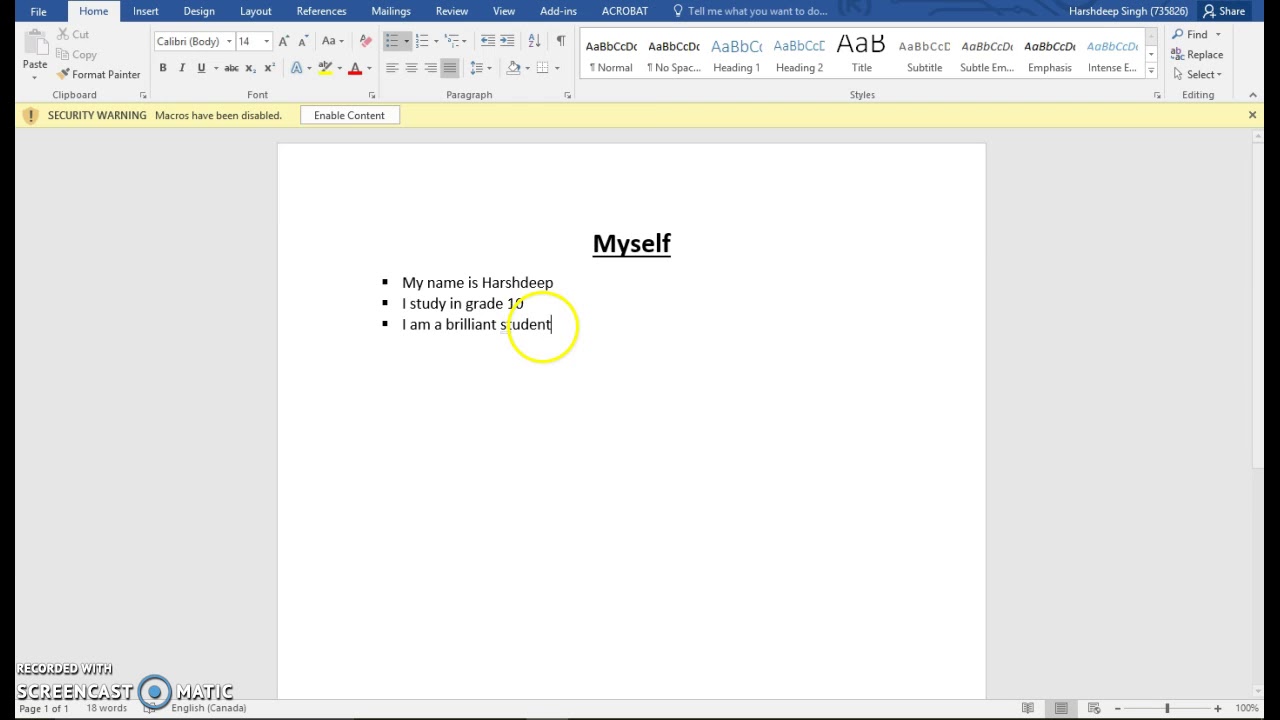The width and height of the screenshot is (1280, 720).
Task: Switch to the Design tab
Action: point(199,11)
